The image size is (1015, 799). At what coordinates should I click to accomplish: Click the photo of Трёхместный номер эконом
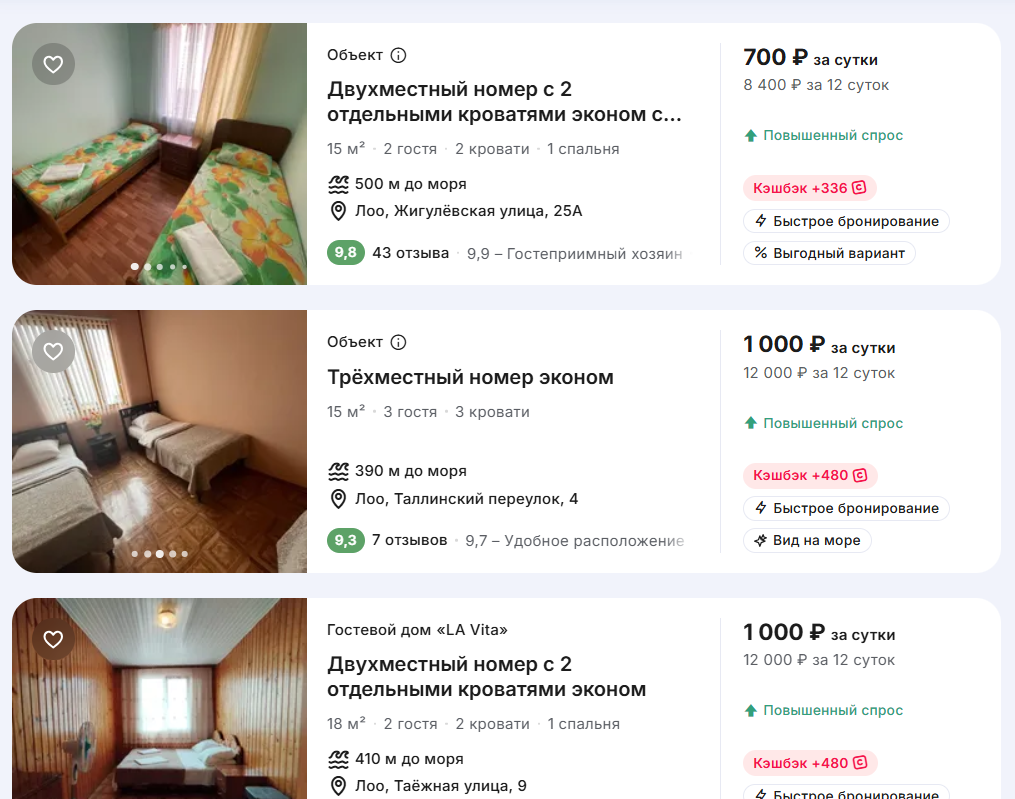160,440
